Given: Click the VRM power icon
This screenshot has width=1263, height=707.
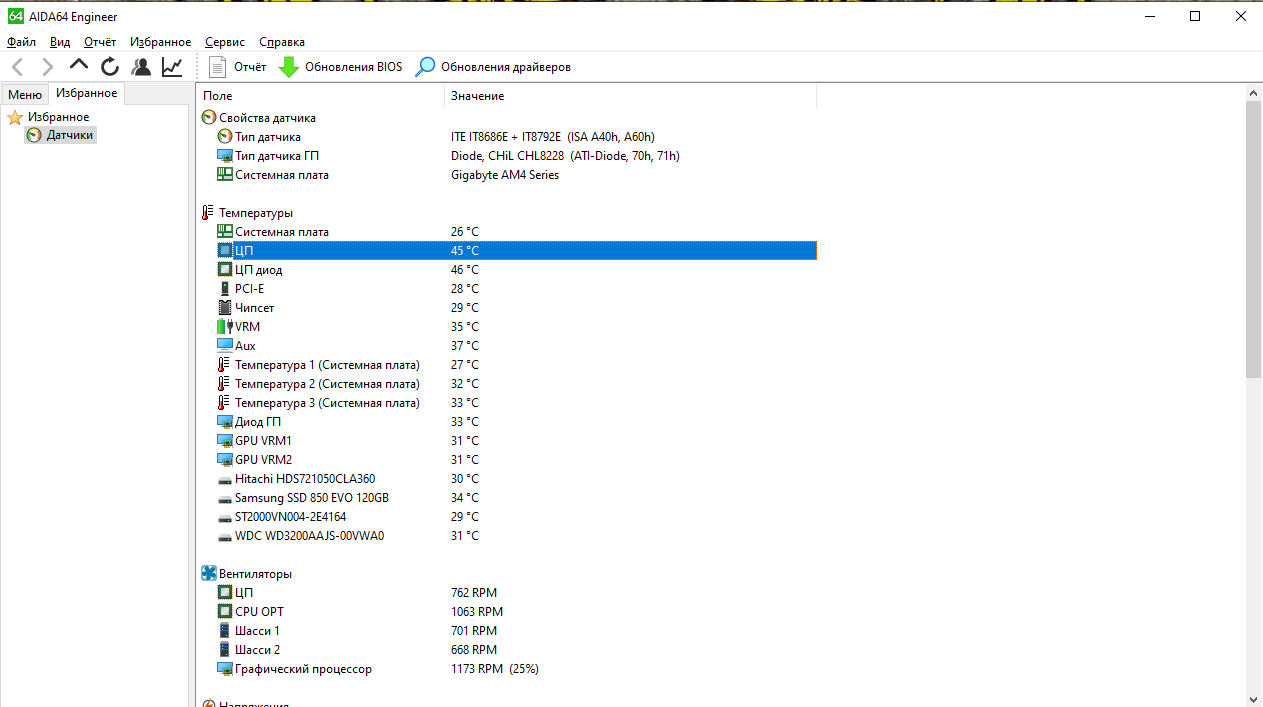Looking at the screenshot, I should [x=224, y=327].
